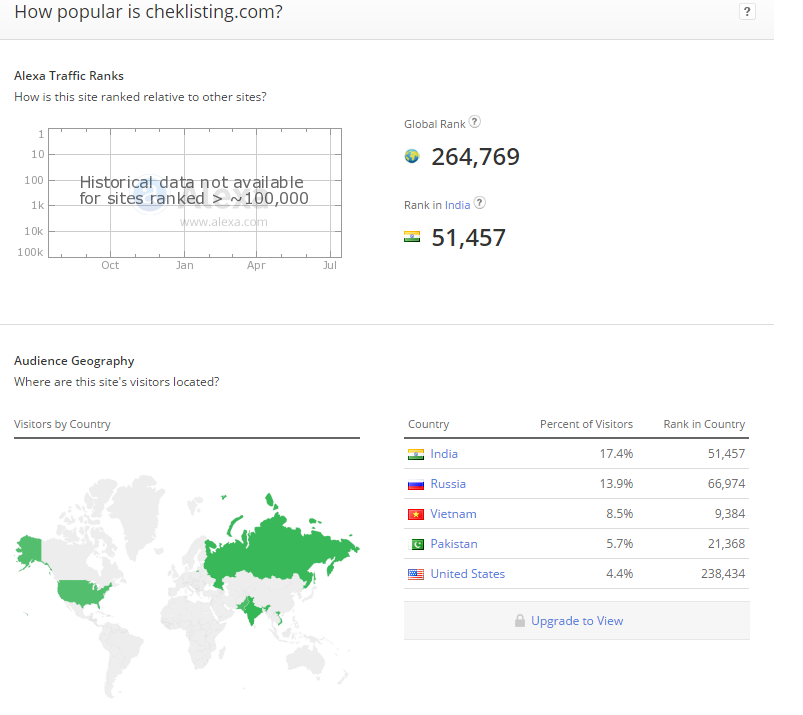Click the How popular is cheklisting.com title

tap(149, 11)
